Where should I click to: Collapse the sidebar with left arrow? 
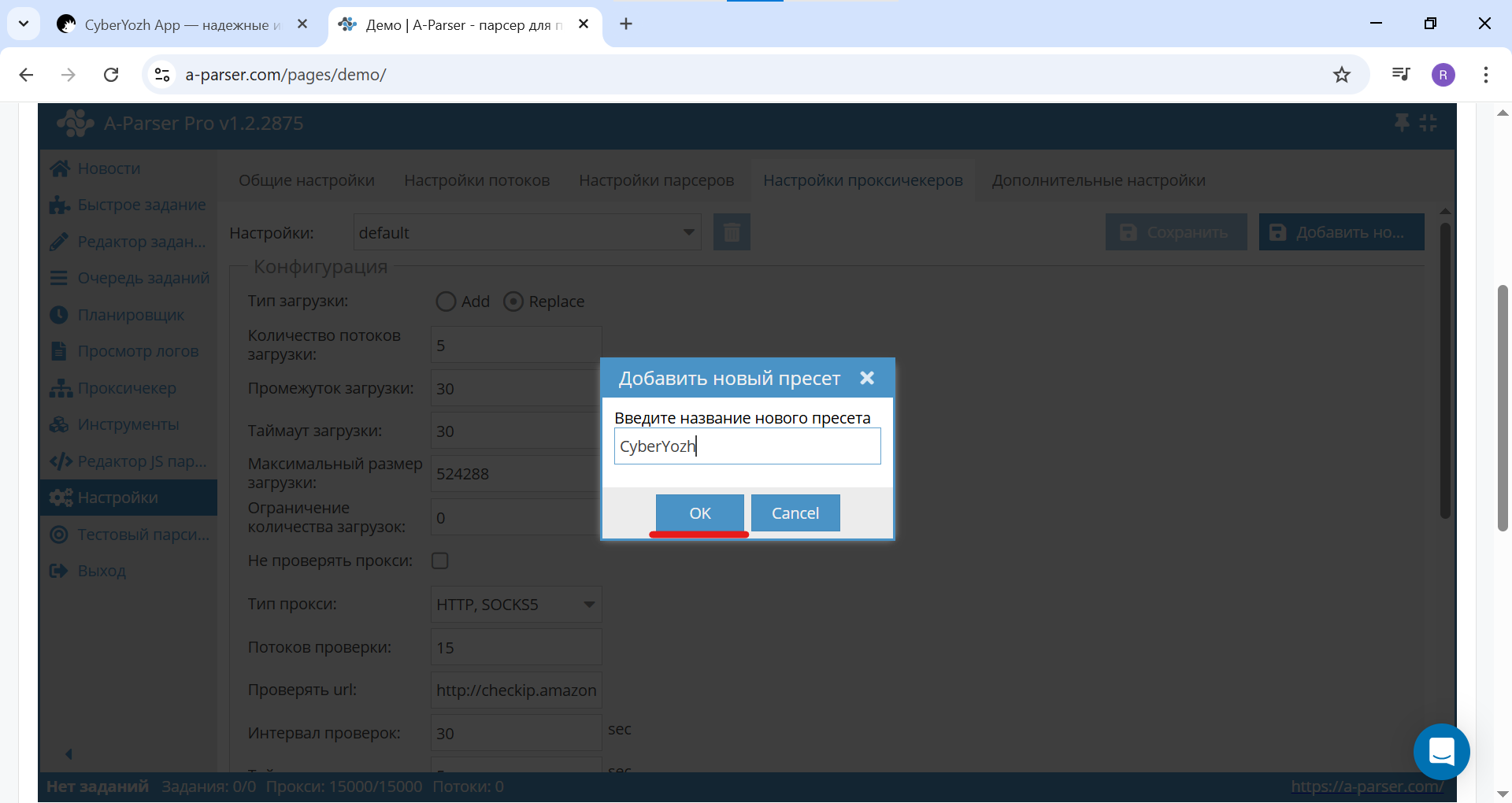(x=69, y=754)
